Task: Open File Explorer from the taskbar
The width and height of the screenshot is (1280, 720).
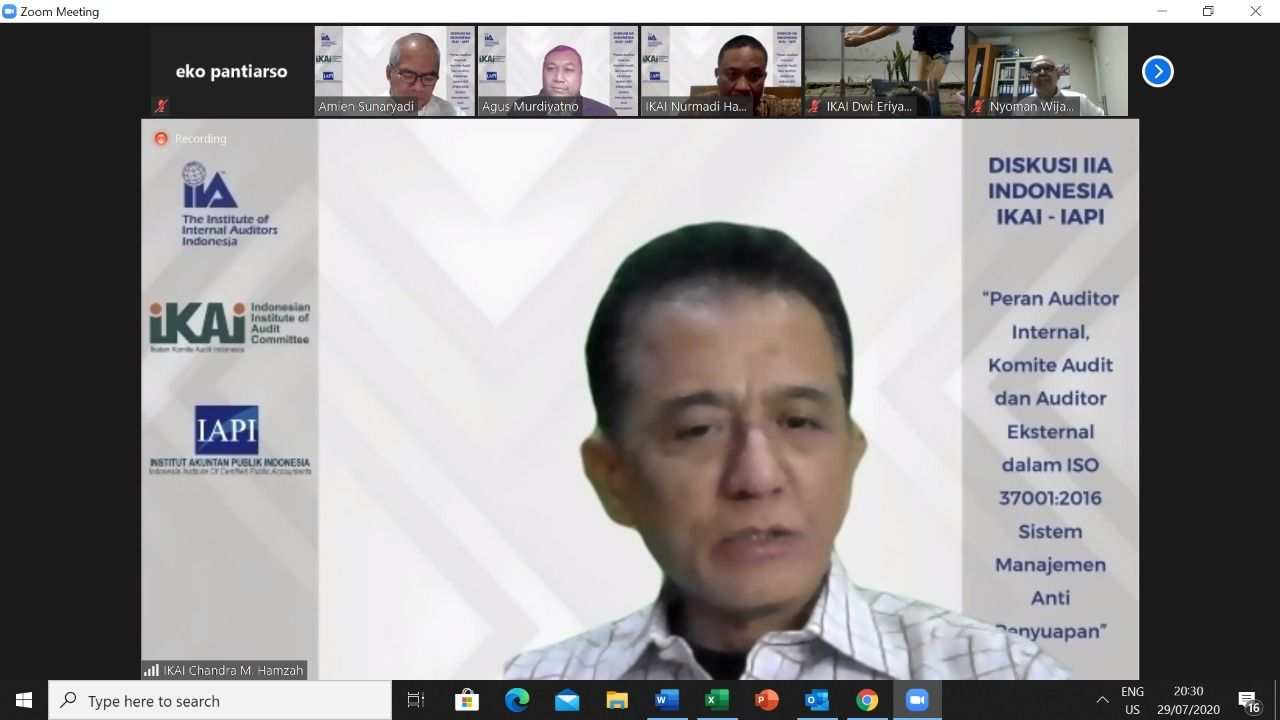Action: coord(617,700)
